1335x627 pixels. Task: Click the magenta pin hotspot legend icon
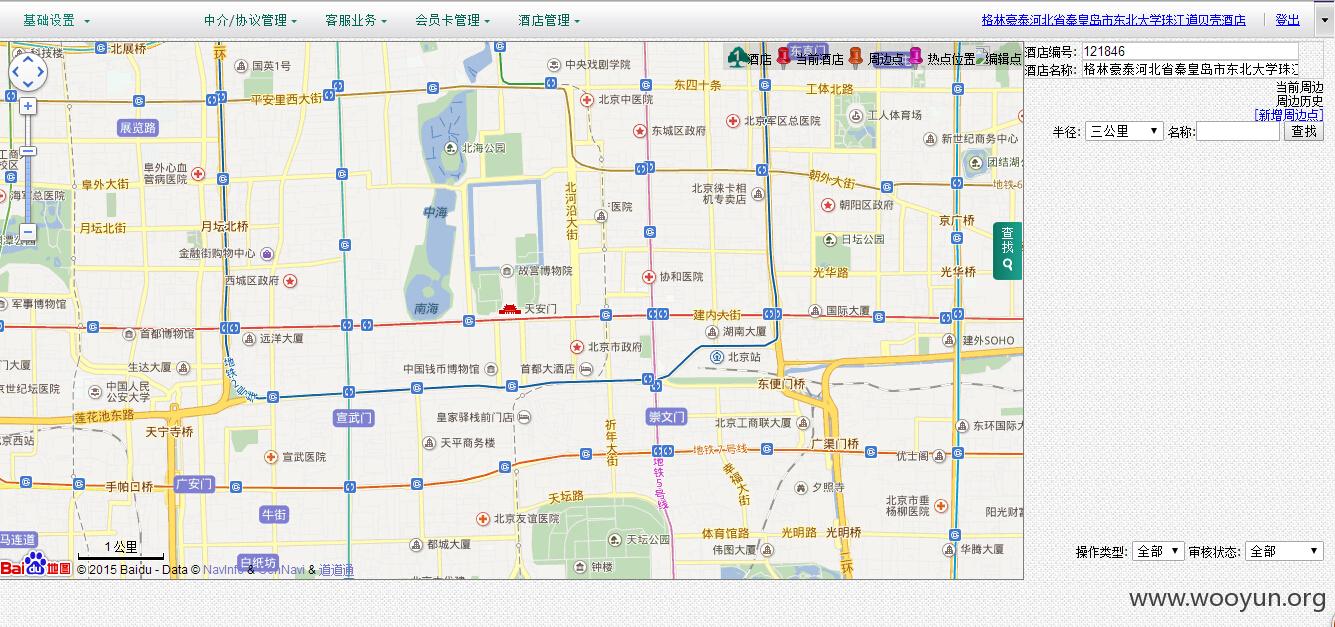914,57
